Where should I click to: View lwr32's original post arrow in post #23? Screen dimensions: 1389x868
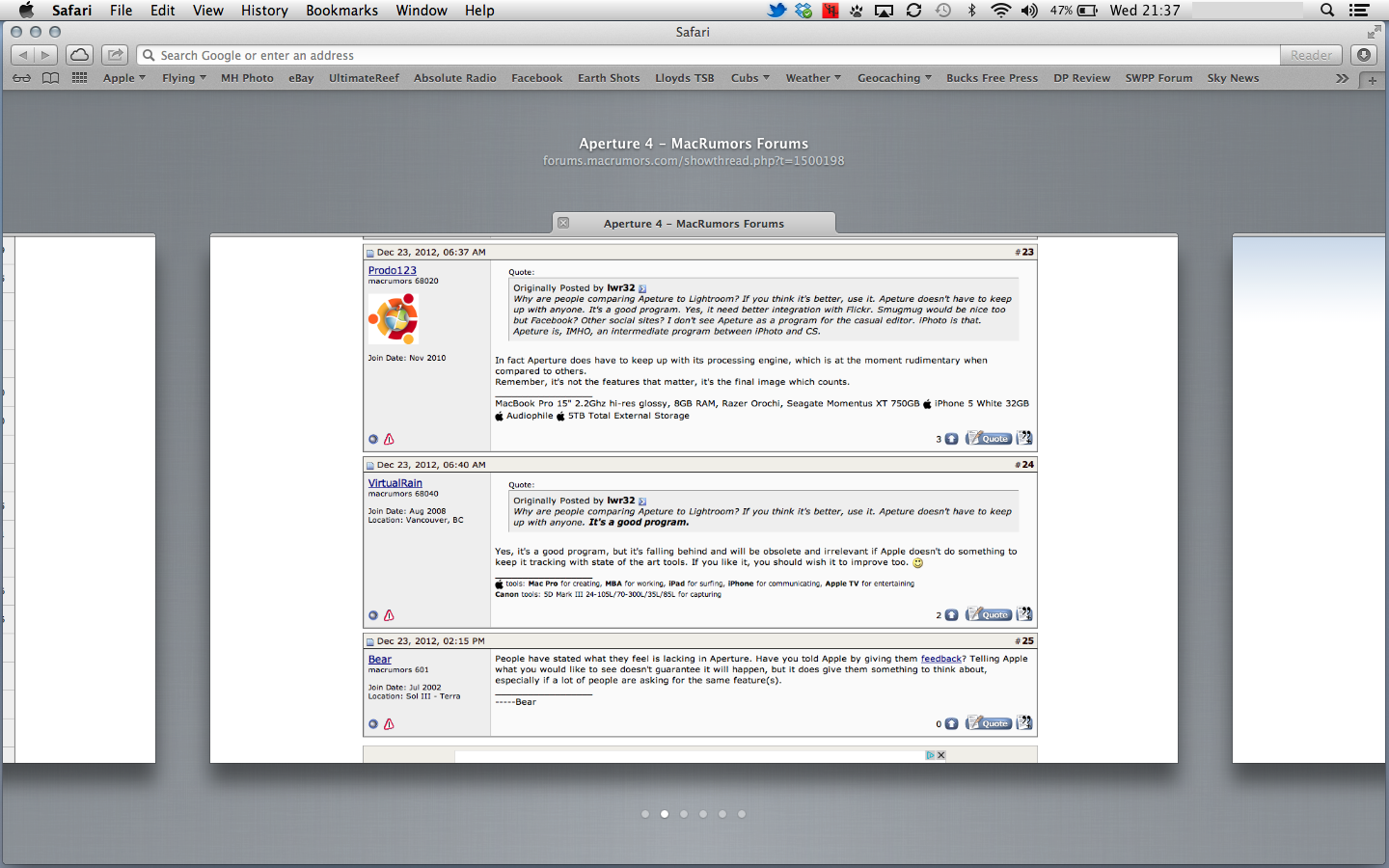click(642, 288)
